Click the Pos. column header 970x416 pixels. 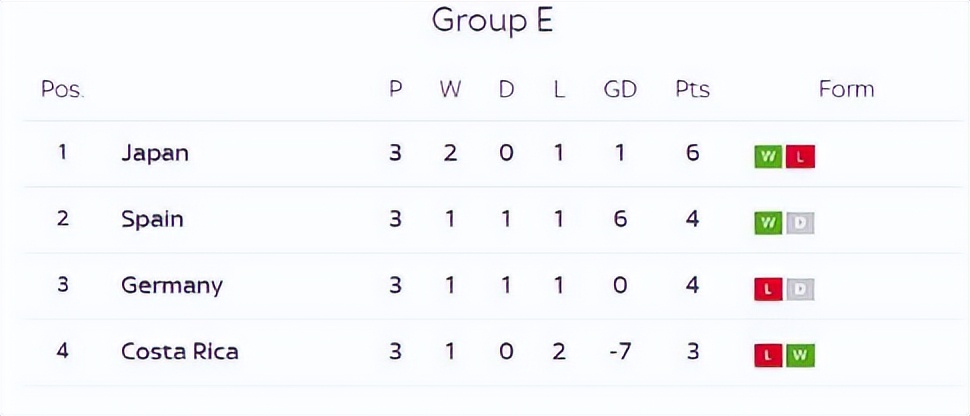(62, 89)
